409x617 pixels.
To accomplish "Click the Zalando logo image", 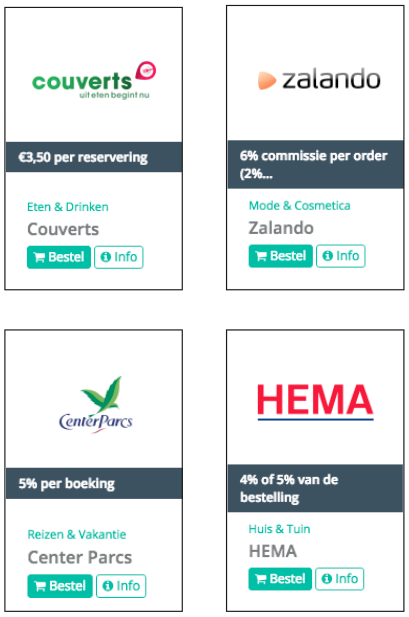I will tap(319, 79).
